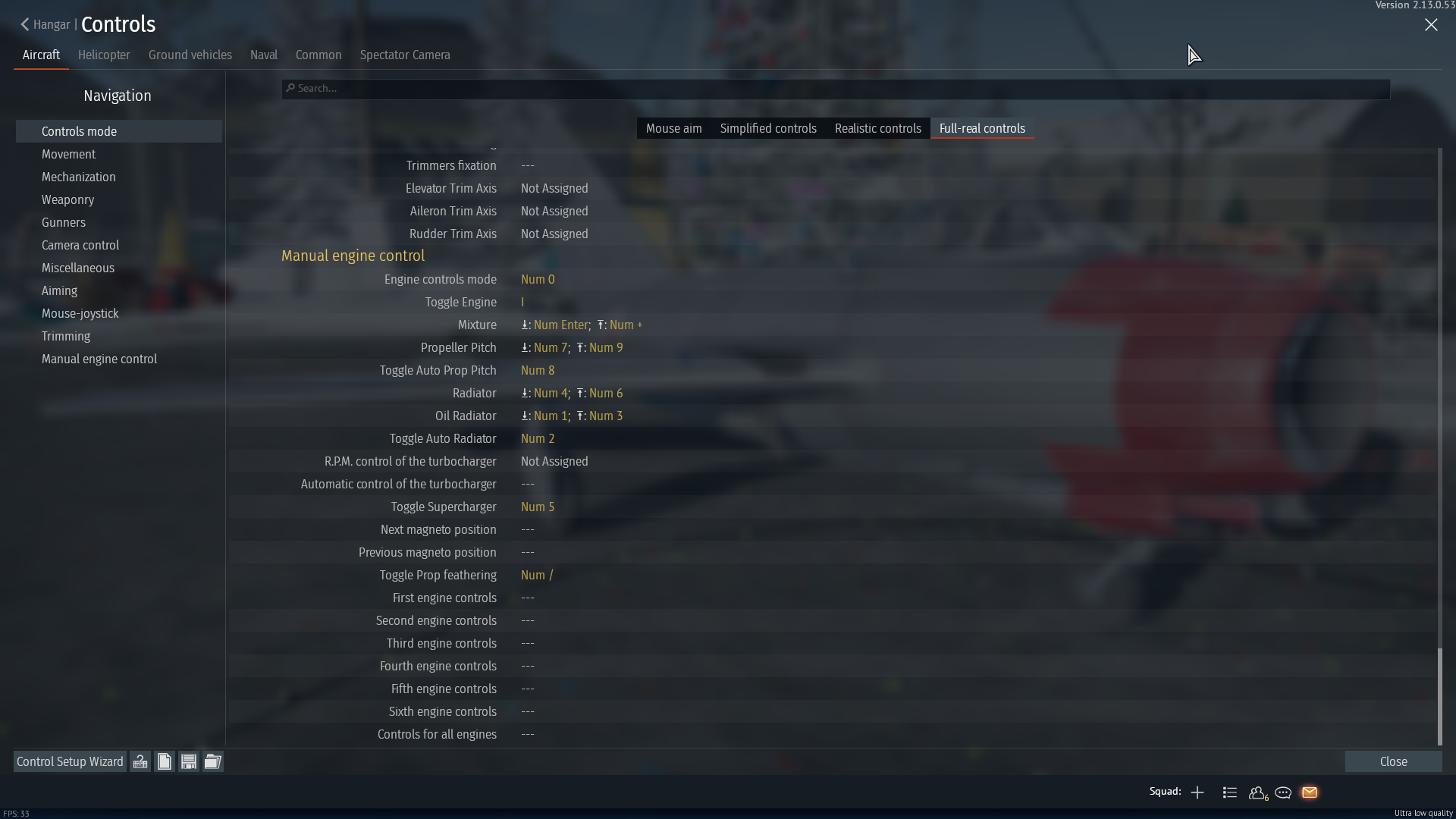The width and height of the screenshot is (1456, 819).
Task: Switch to the Ground vehicles tab
Action: pyautogui.click(x=190, y=55)
